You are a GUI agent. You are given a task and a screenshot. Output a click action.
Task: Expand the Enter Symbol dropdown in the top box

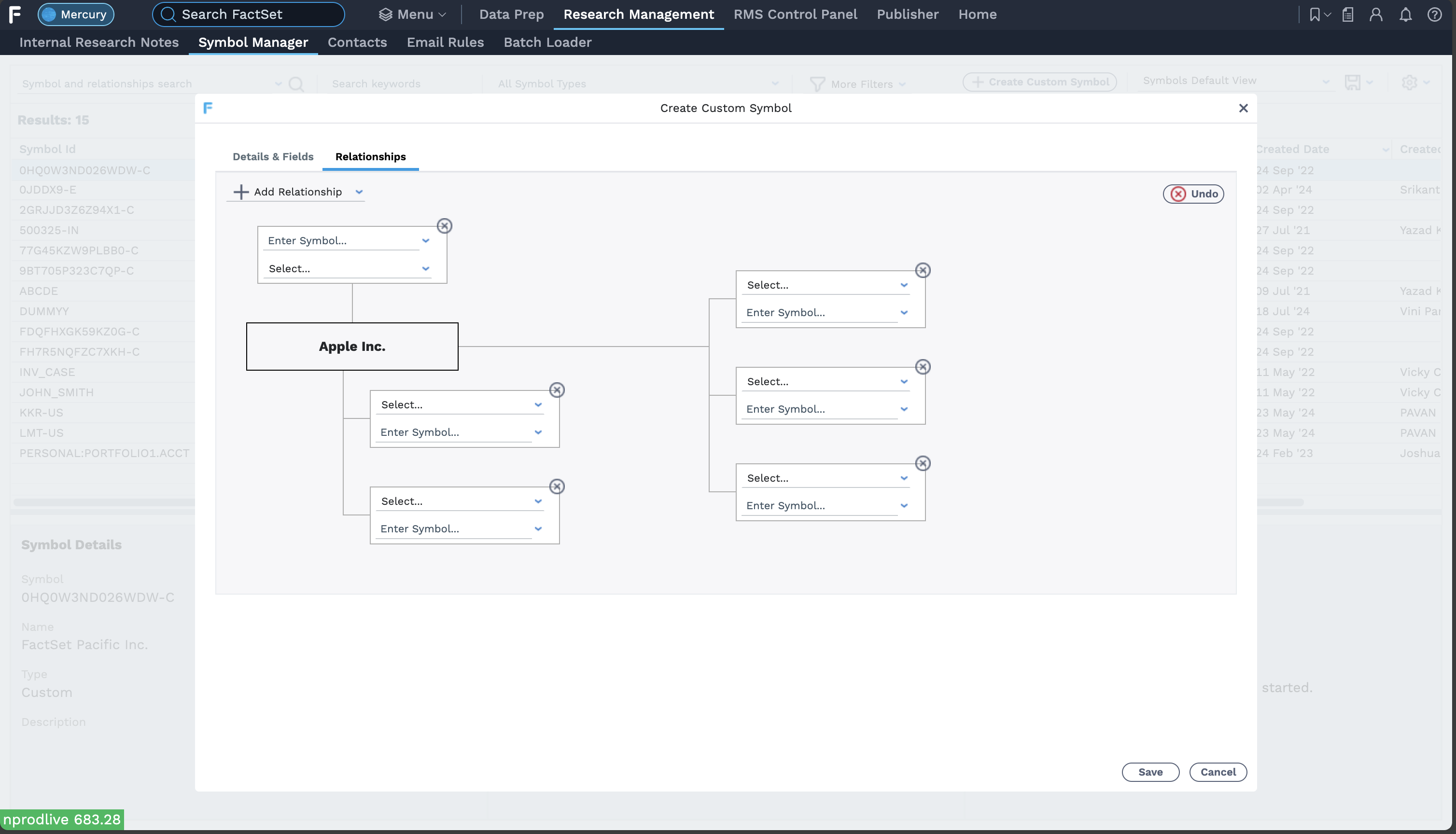click(x=426, y=240)
